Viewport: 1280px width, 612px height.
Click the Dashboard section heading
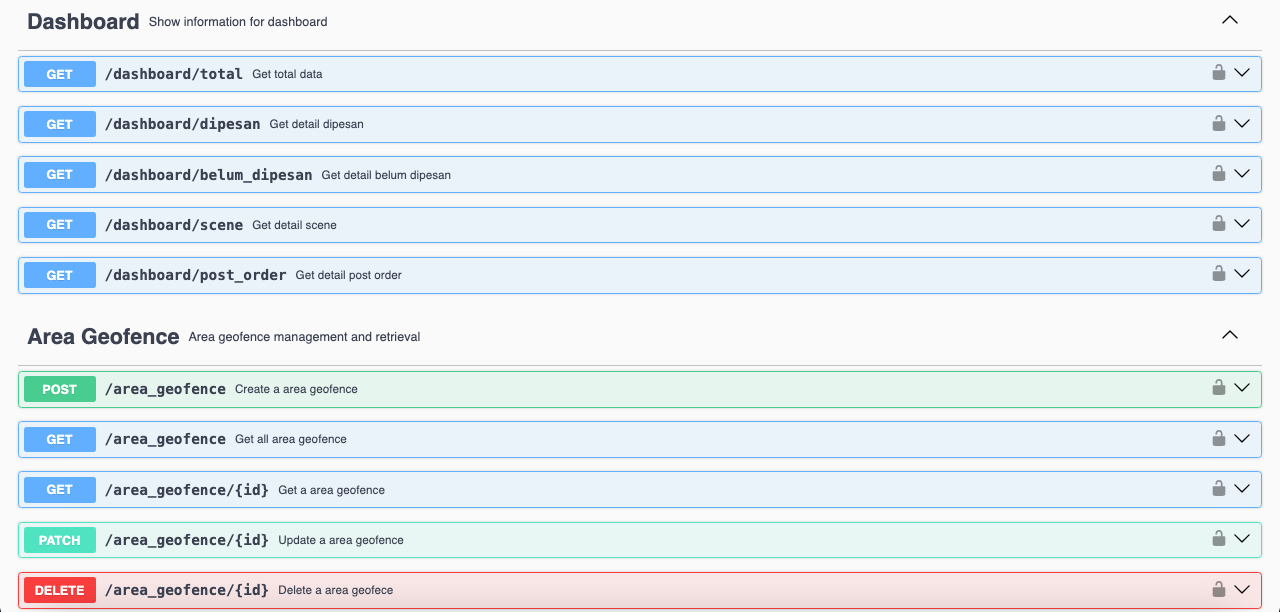coord(83,21)
